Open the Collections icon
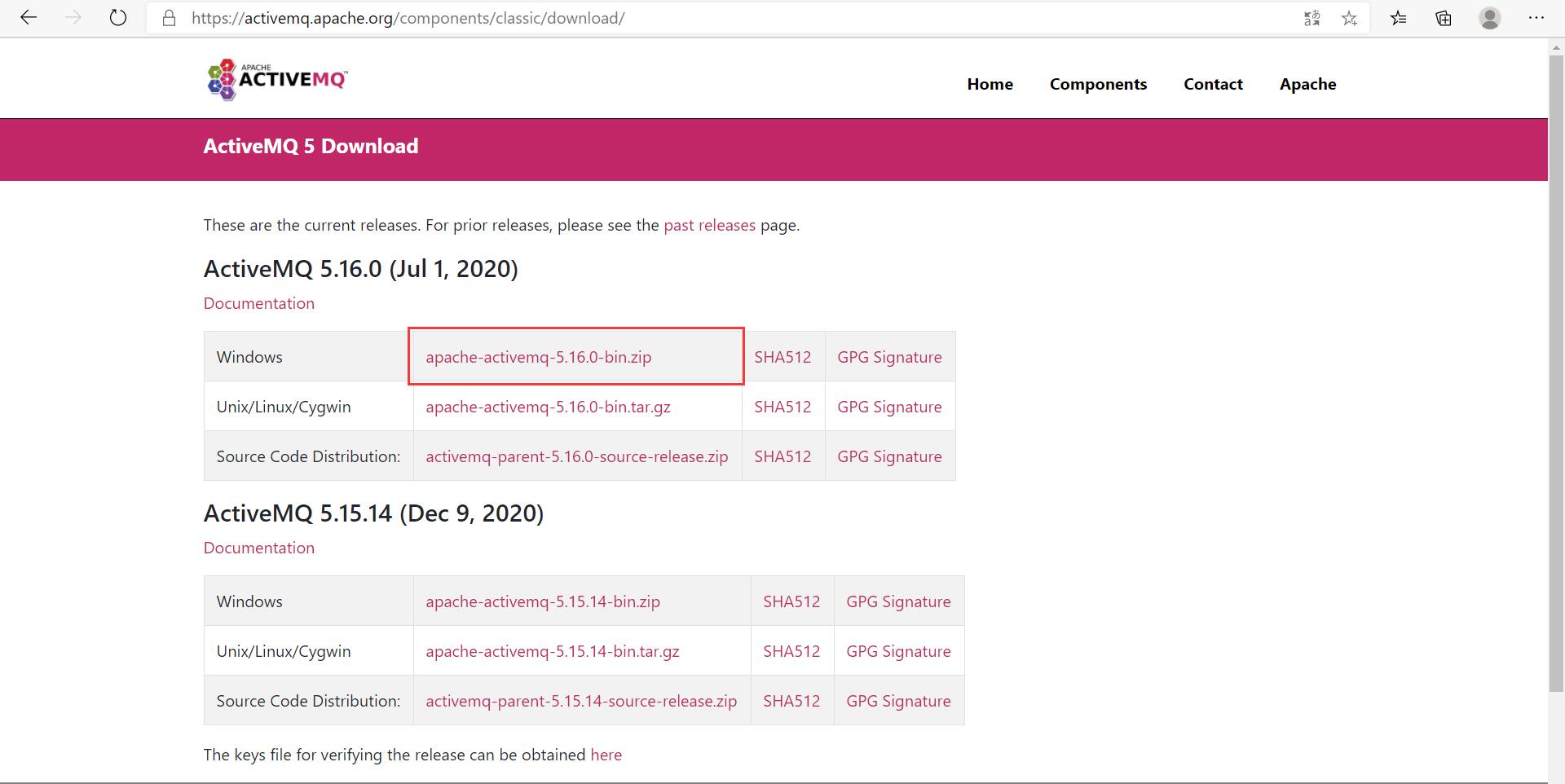 pos(1444,18)
